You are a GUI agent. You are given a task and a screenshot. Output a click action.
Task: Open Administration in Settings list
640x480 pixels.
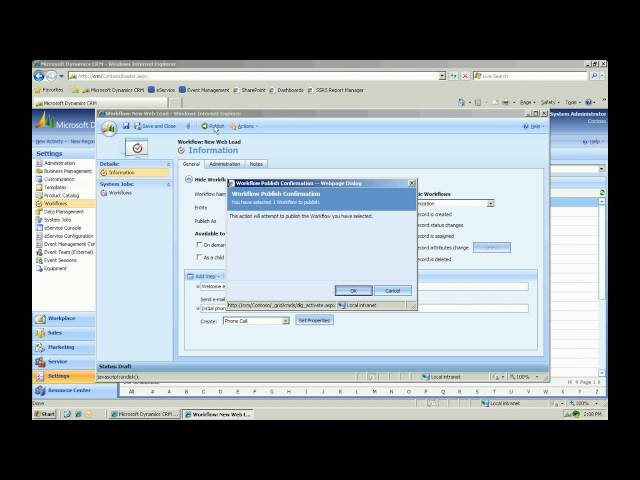pos(59,163)
